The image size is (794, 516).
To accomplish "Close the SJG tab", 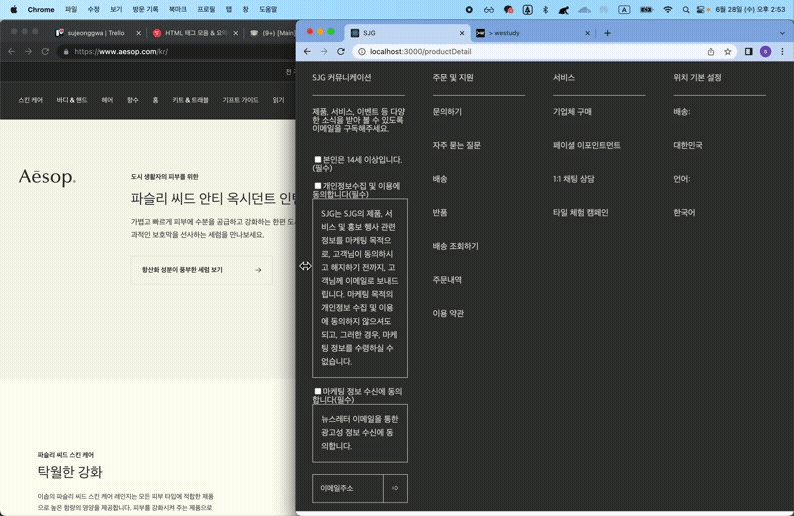I will pyautogui.click(x=462, y=33).
